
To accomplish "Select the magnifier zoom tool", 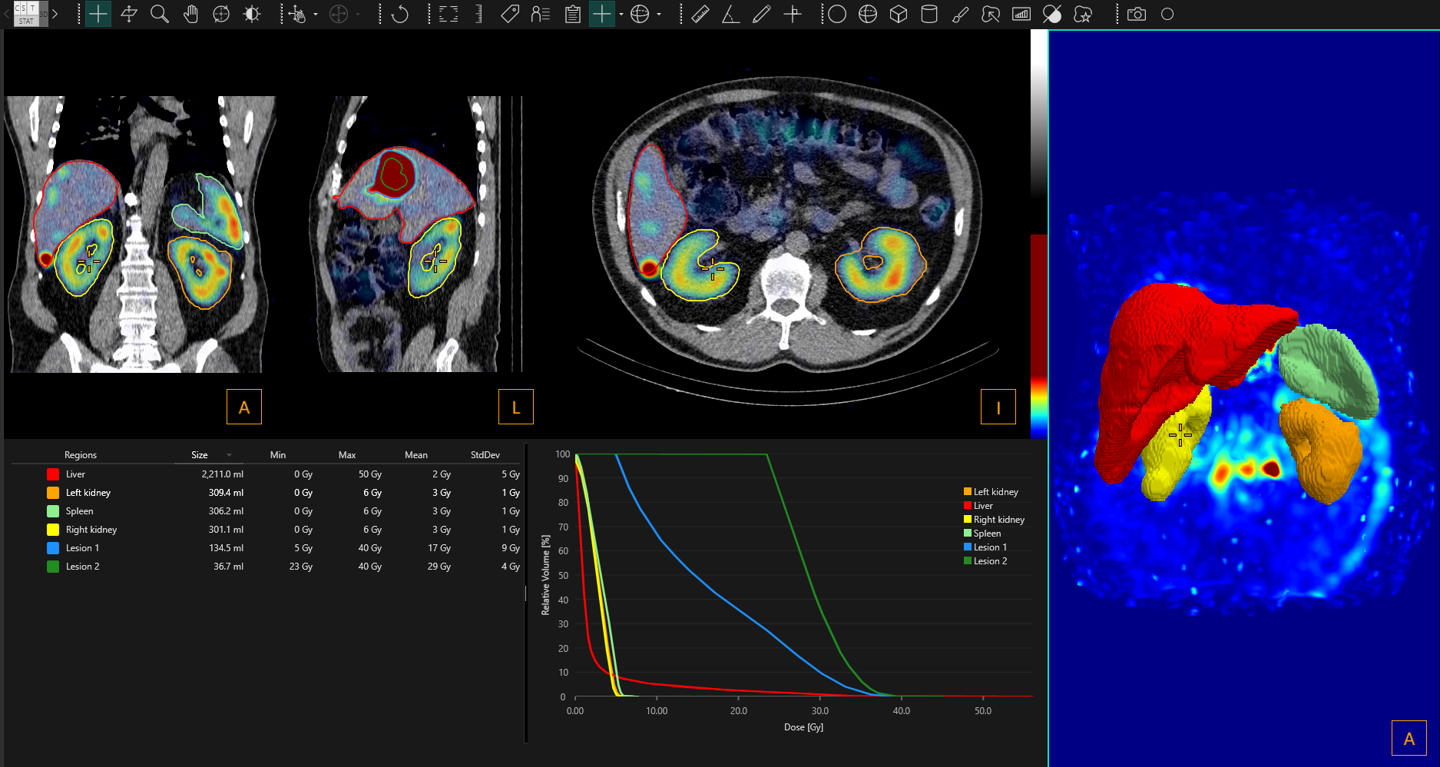I will [x=159, y=15].
